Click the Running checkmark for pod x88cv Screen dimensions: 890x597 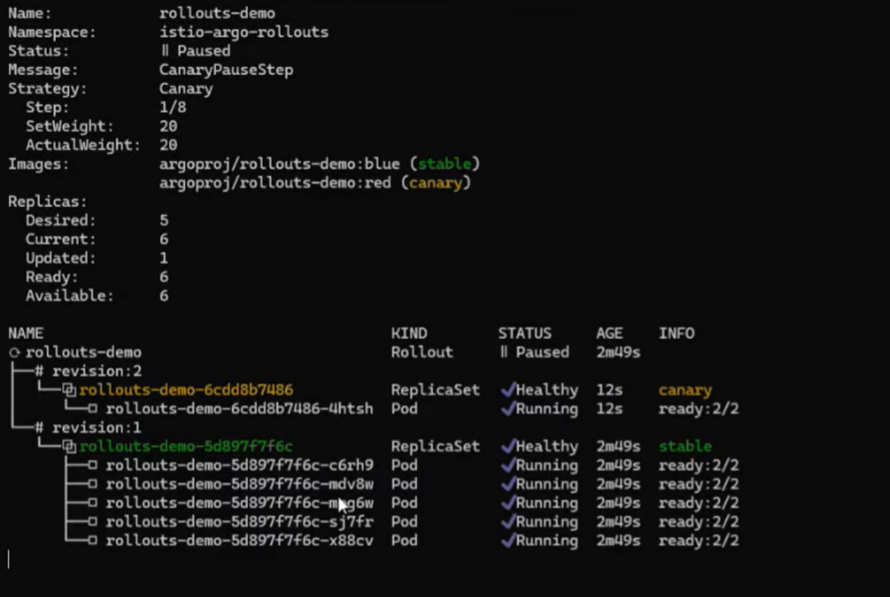coord(507,540)
